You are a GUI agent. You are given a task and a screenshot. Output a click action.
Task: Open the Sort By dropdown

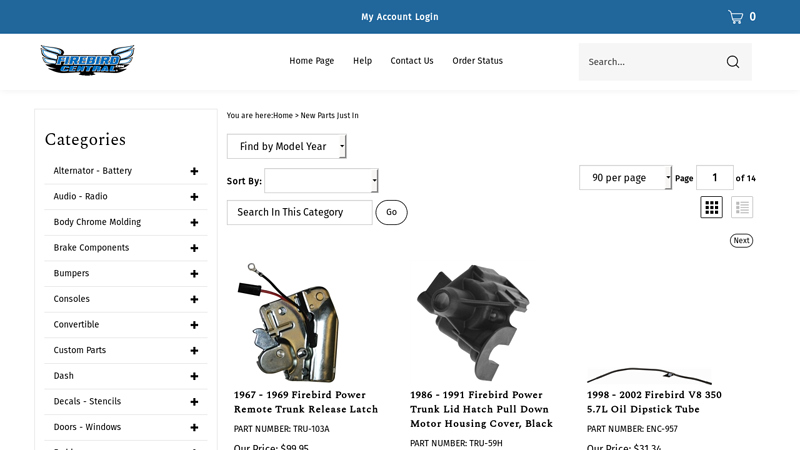[321, 181]
